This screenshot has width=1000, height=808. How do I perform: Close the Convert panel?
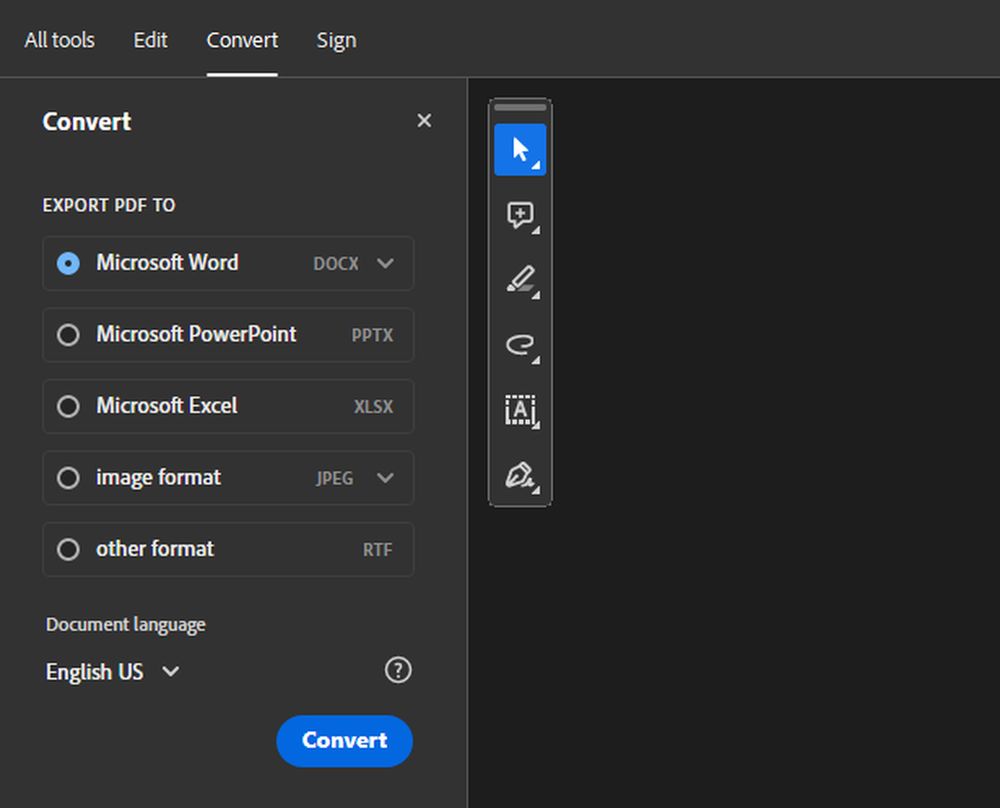424,120
